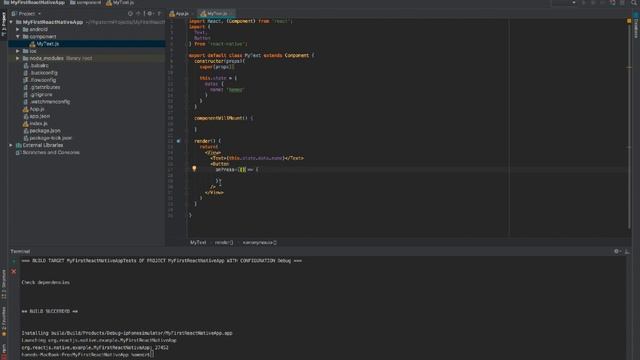Click the search everywhere magnifier icon
The image size is (640, 360).
click(635, 3)
